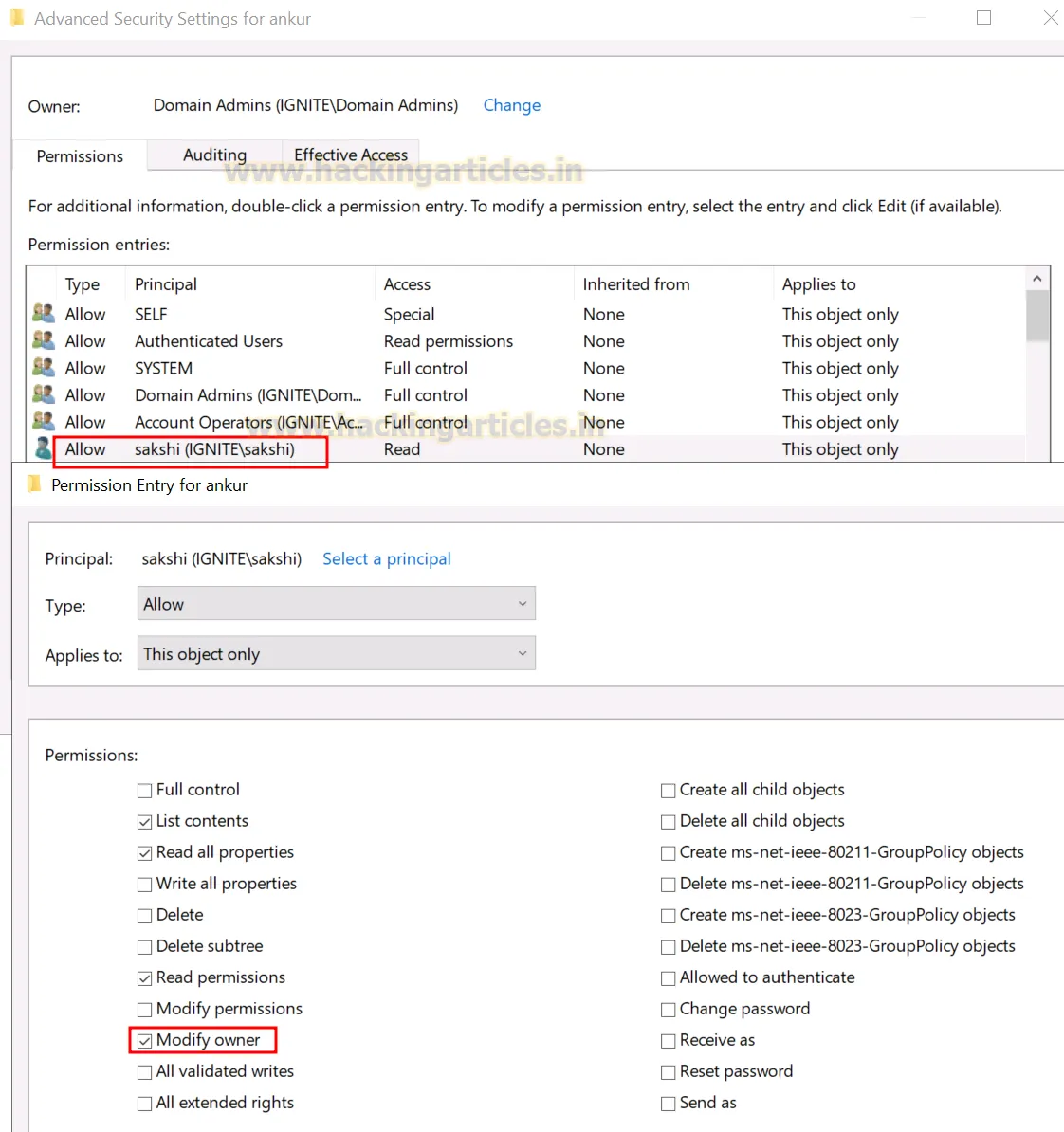The image size is (1064, 1132).
Task: Click the Account Operators entry icon
Action: [x=43, y=422]
